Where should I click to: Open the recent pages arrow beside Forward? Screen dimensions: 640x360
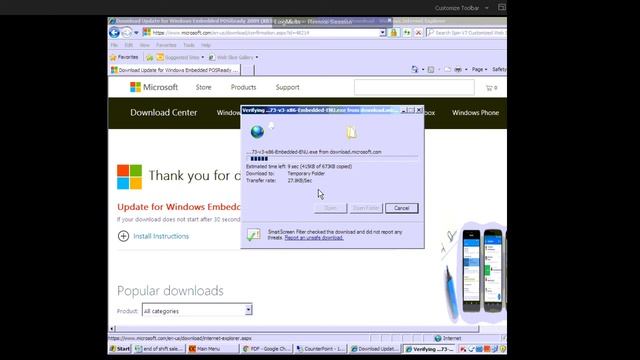(136, 33)
